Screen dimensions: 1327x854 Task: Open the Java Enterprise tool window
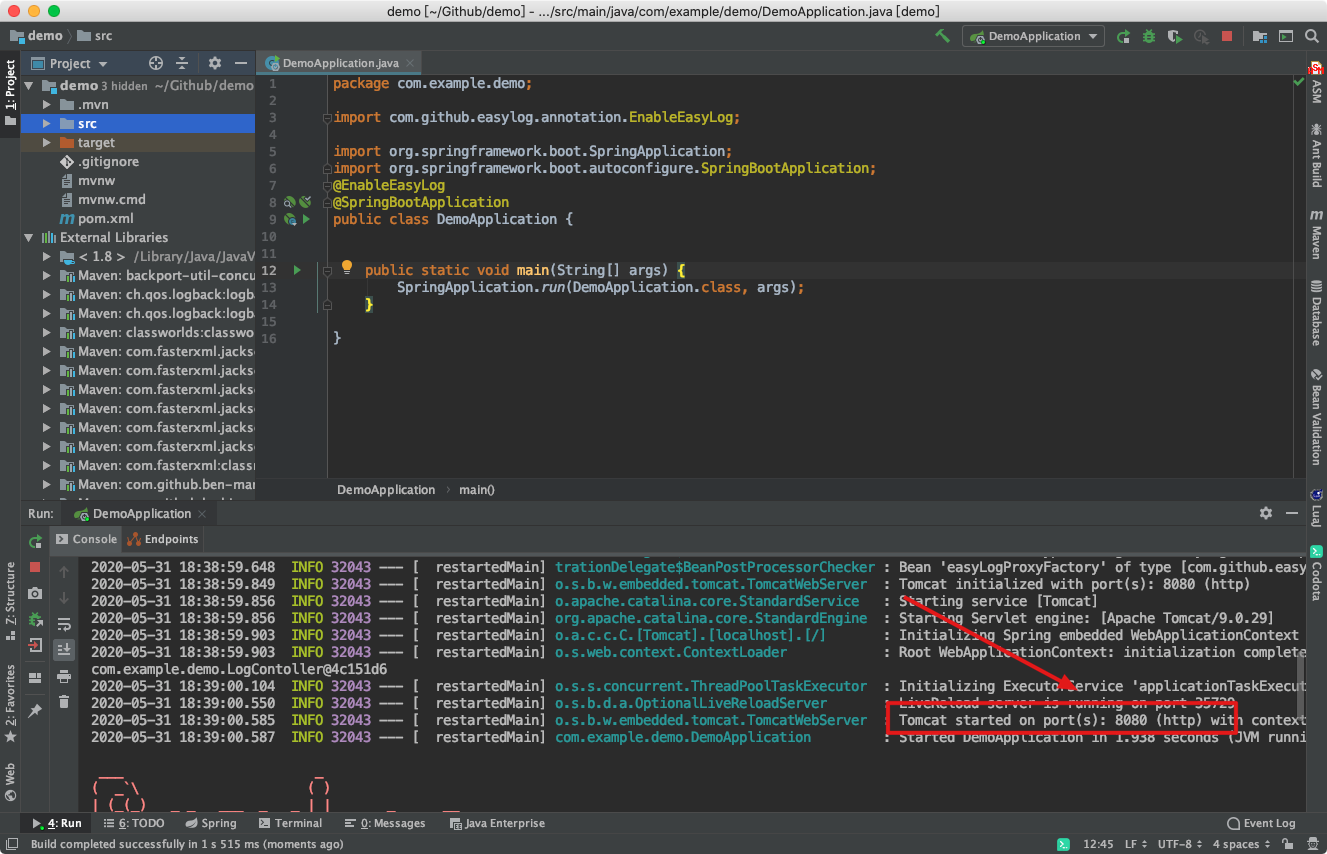pos(497,823)
